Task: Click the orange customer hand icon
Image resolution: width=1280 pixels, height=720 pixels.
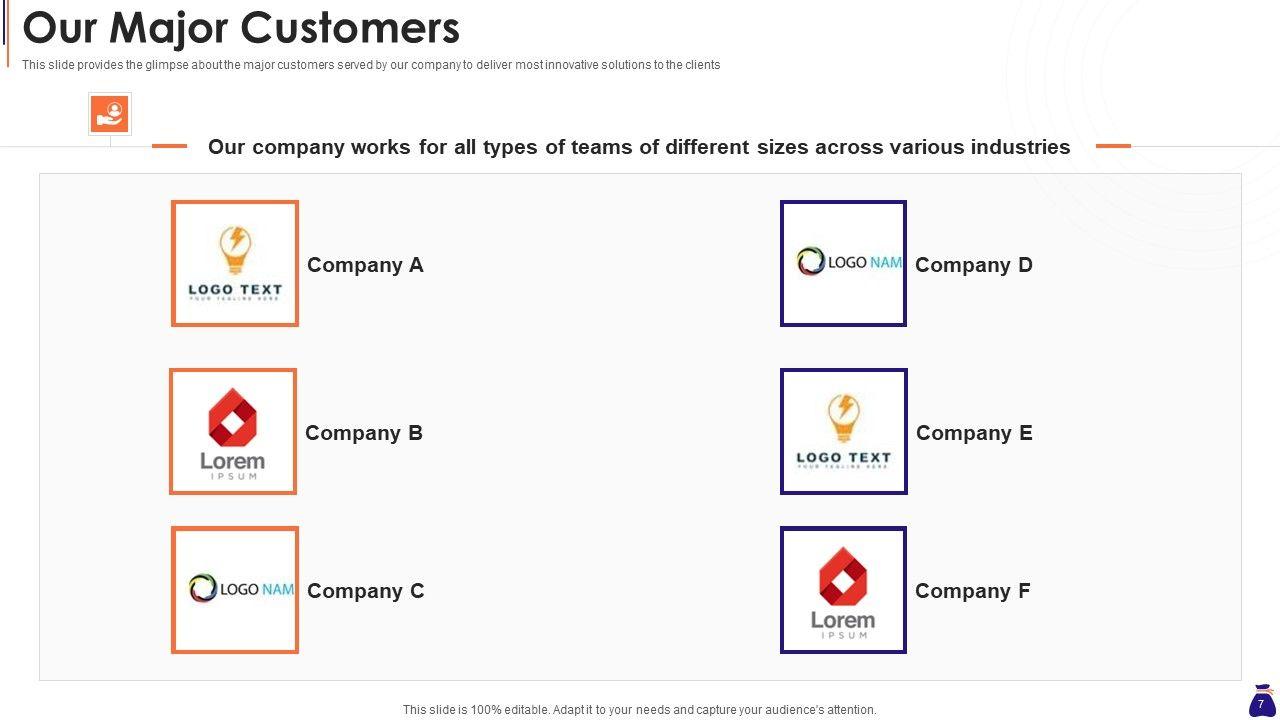Action: tap(110, 114)
